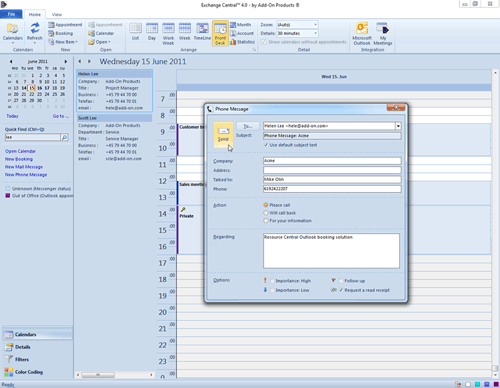500x388 pixels.
Task: Go to next day arrow
Action: click(89, 61)
